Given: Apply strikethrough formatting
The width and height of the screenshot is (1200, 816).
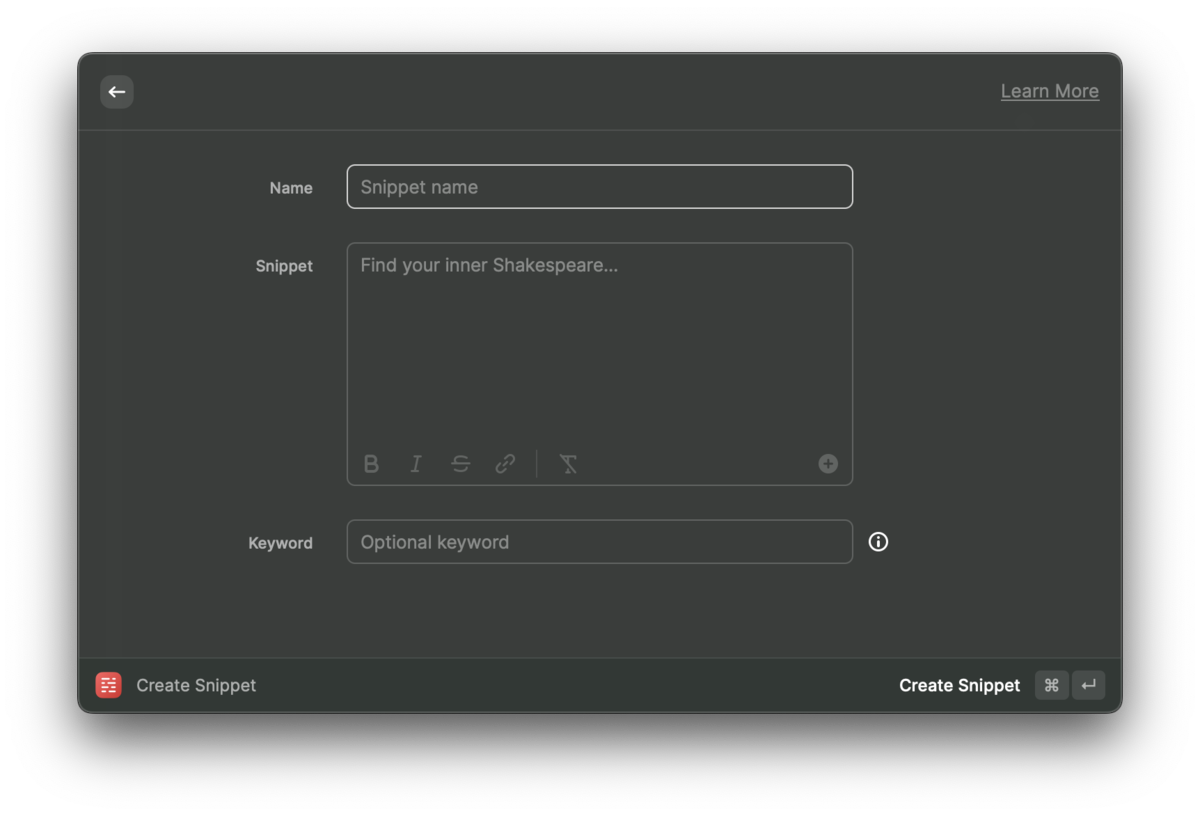Looking at the screenshot, I should 460,464.
